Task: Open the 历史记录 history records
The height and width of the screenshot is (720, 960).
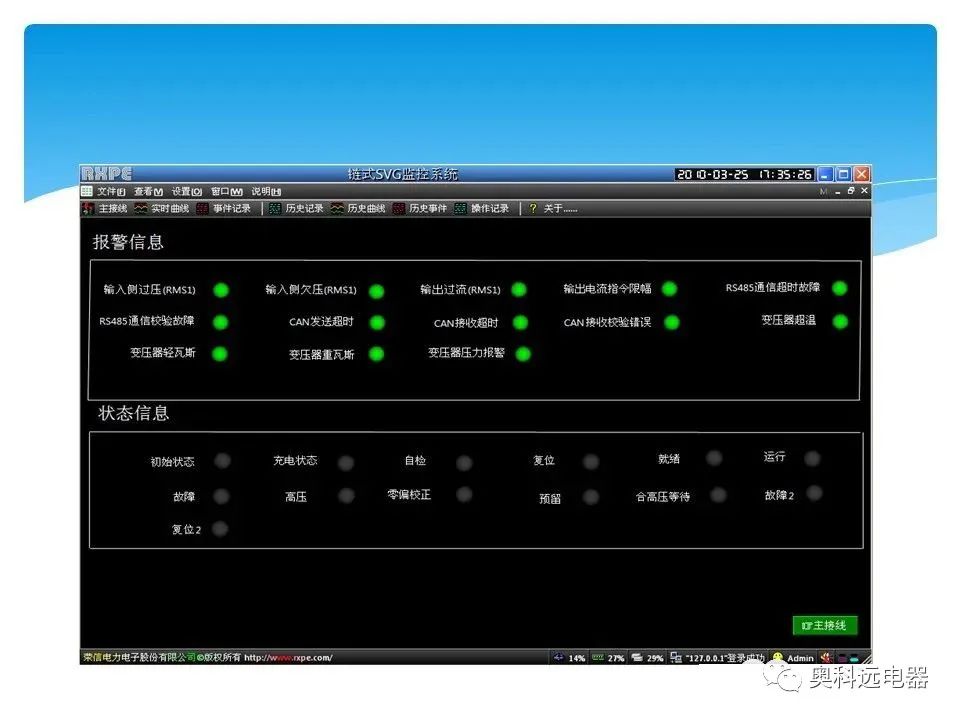Action: point(296,209)
